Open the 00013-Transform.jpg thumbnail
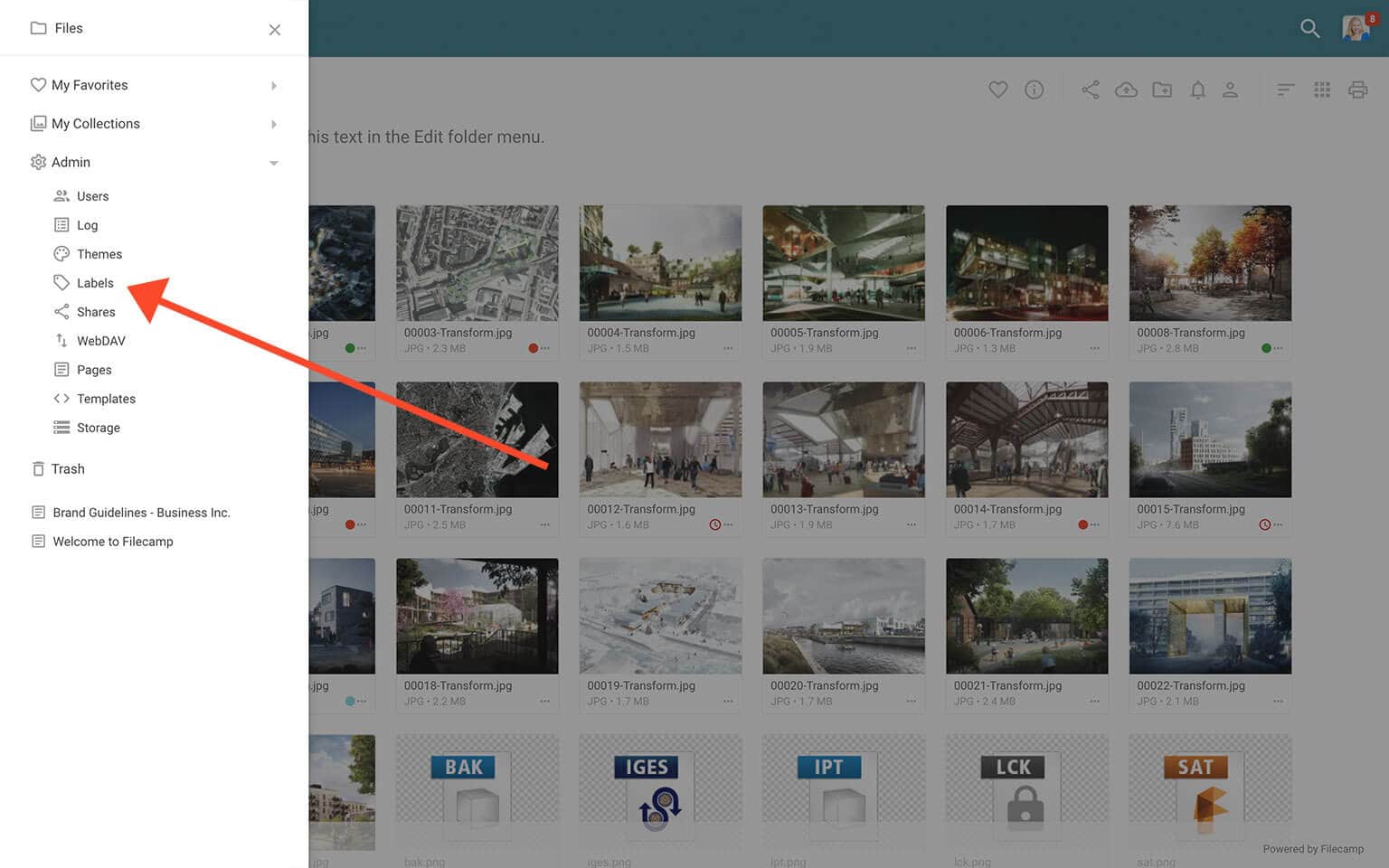The height and width of the screenshot is (868, 1389). [x=843, y=439]
